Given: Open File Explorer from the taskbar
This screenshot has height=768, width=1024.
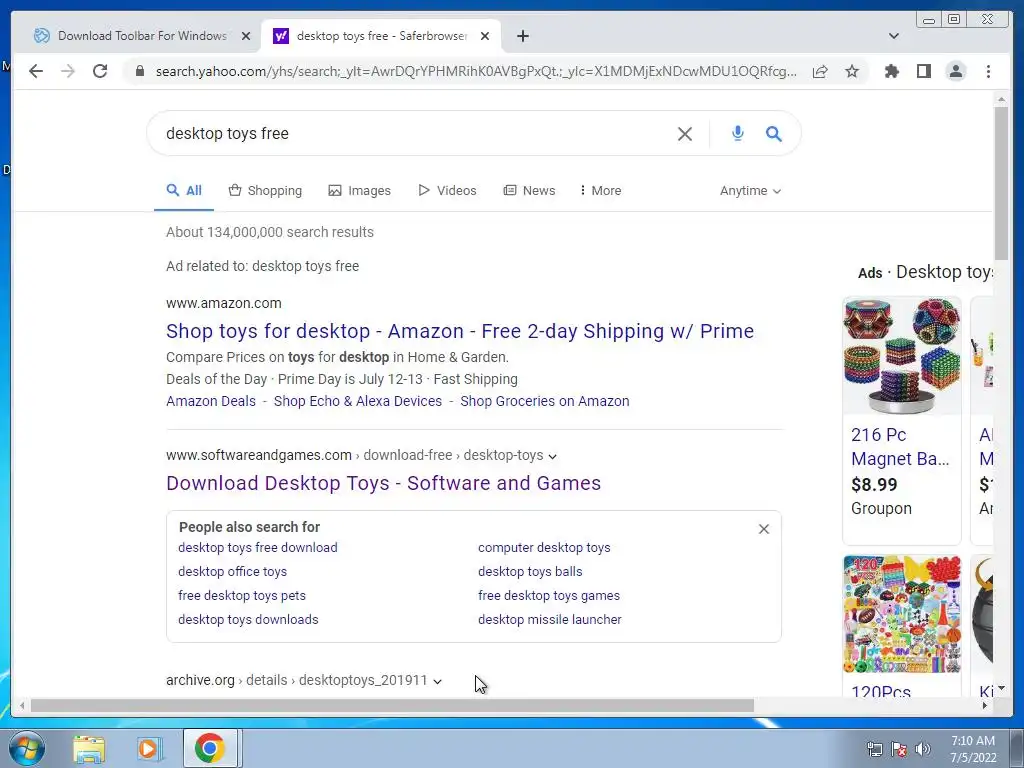Looking at the screenshot, I should tap(89, 748).
